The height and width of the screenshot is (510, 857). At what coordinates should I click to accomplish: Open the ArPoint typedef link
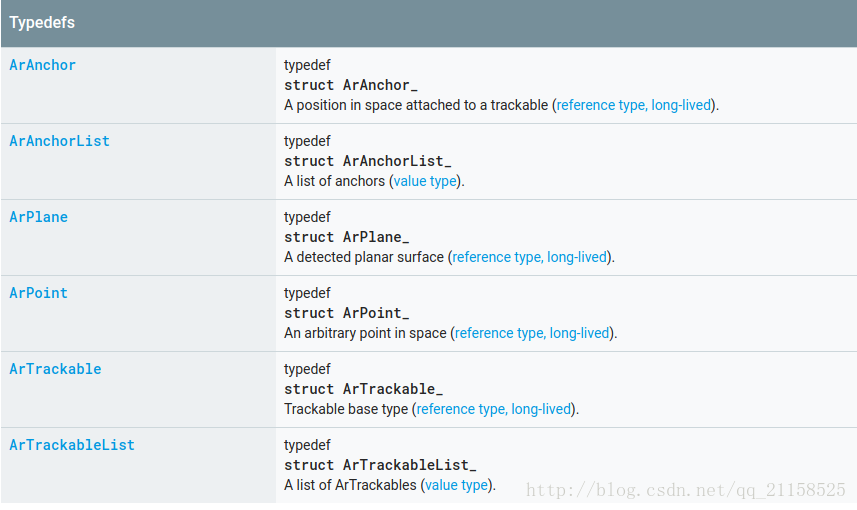(x=38, y=293)
